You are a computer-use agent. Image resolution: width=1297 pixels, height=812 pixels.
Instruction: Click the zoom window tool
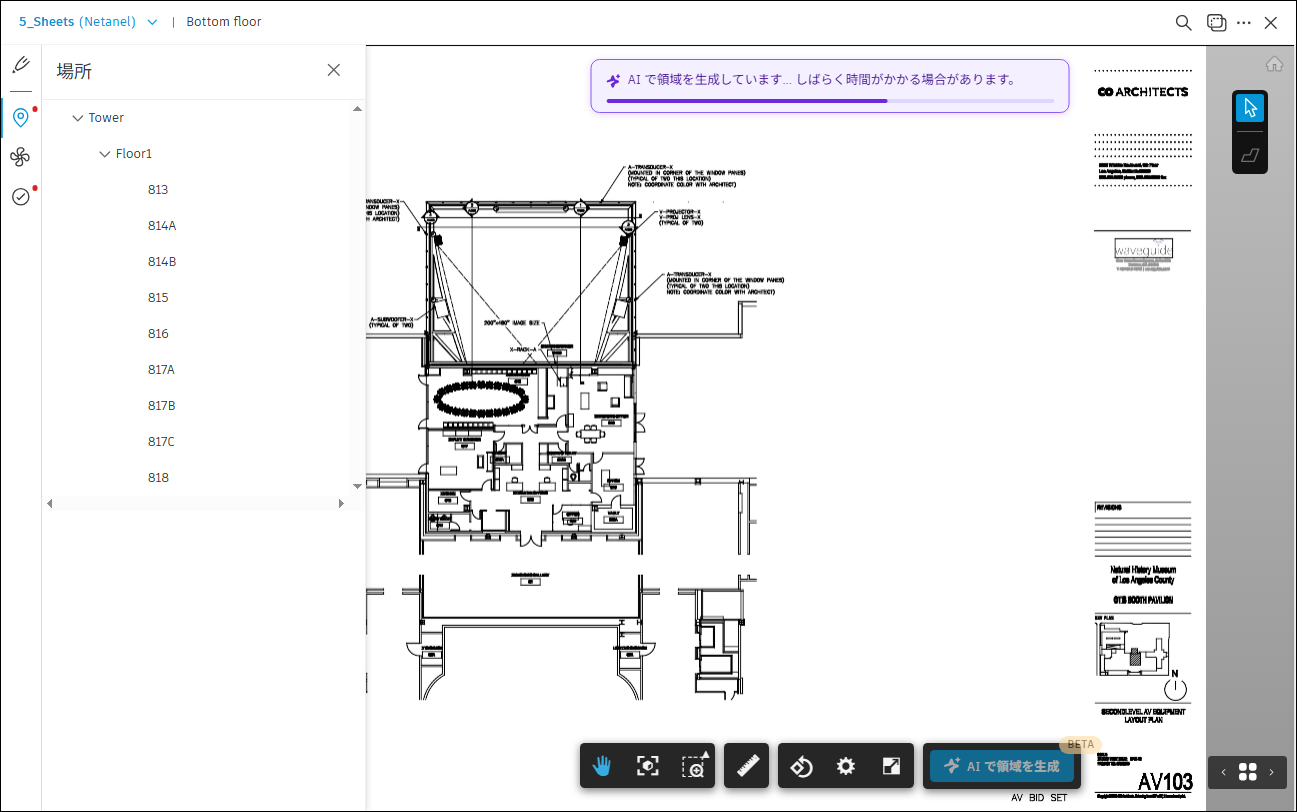tap(693, 766)
